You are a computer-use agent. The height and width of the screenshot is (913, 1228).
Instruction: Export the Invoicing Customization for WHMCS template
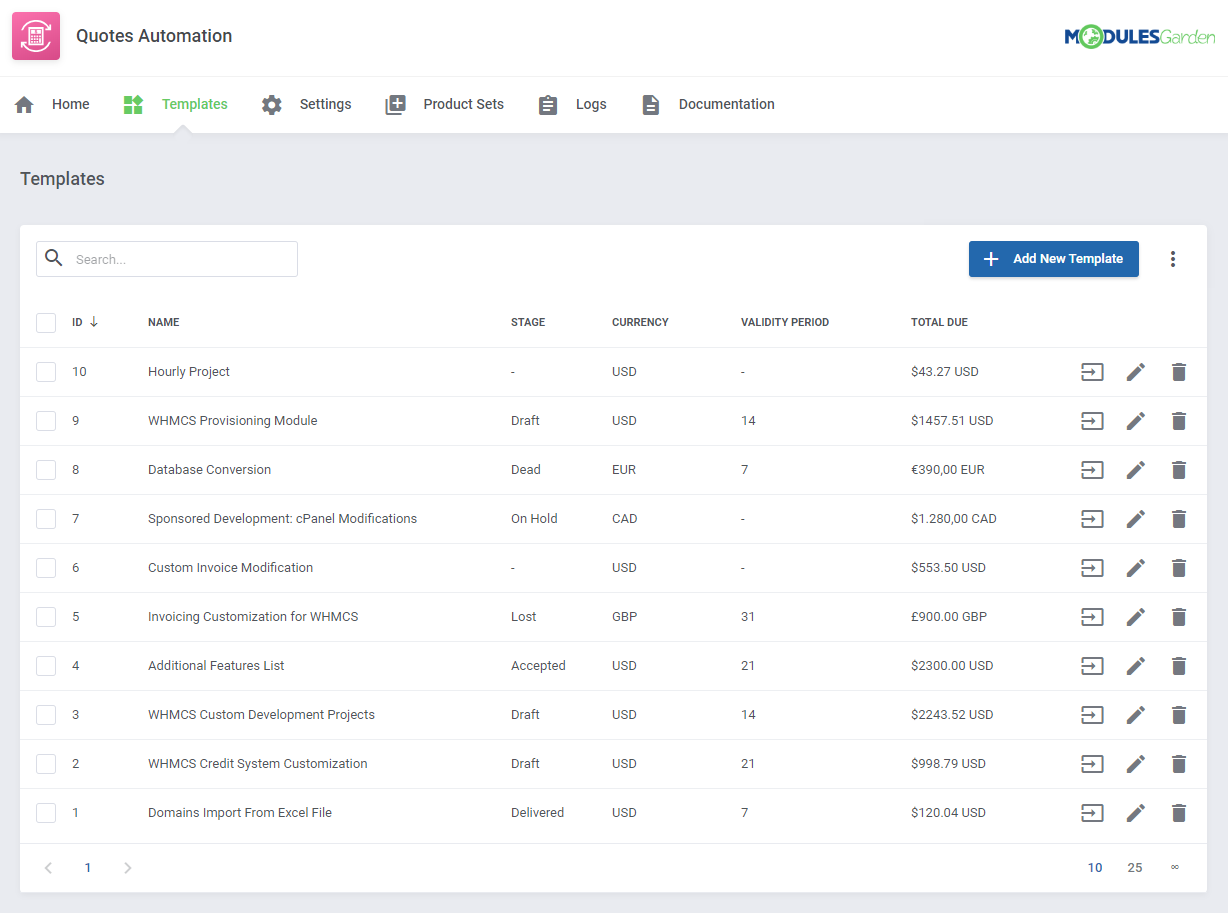tap(1091, 616)
